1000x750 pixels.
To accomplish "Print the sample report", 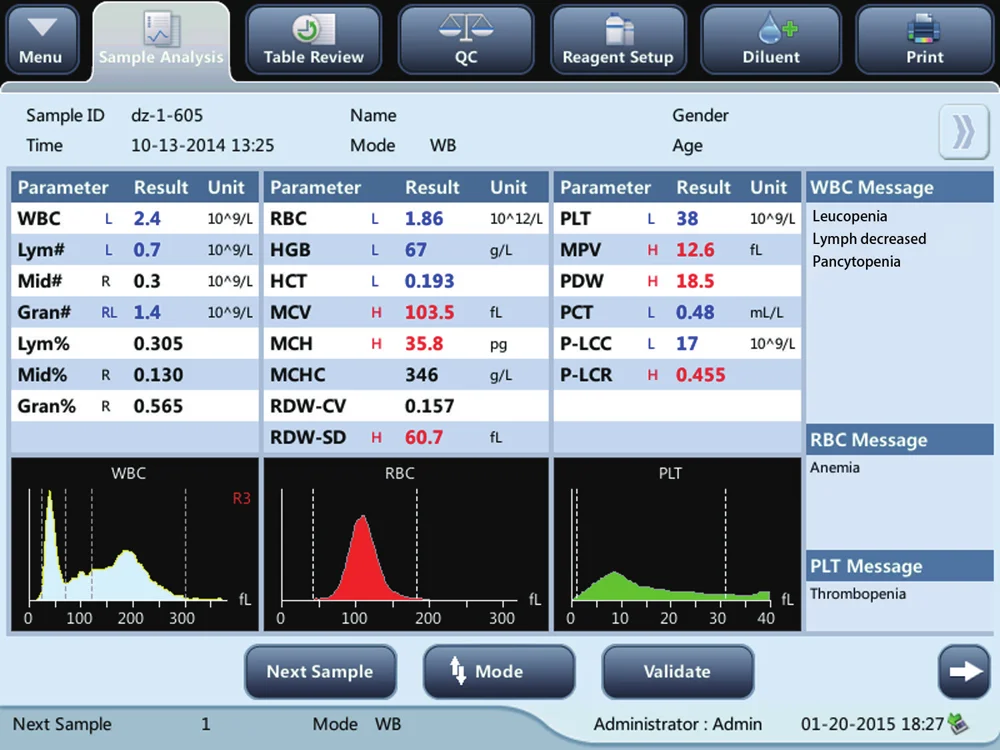I will [924, 41].
